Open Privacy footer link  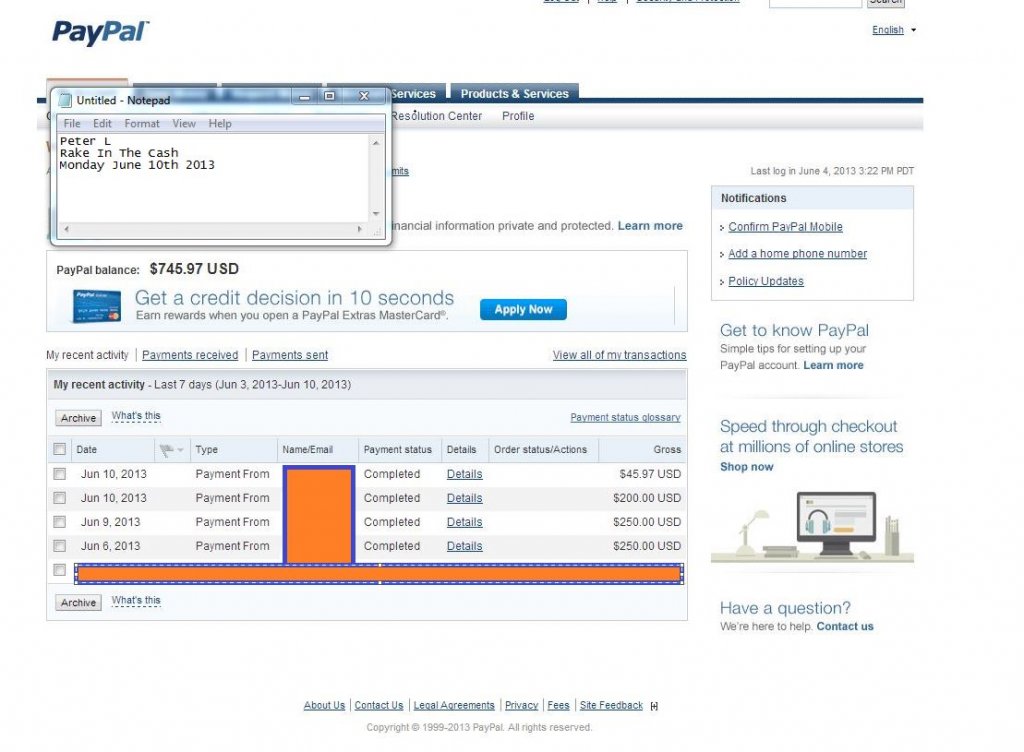coord(521,706)
